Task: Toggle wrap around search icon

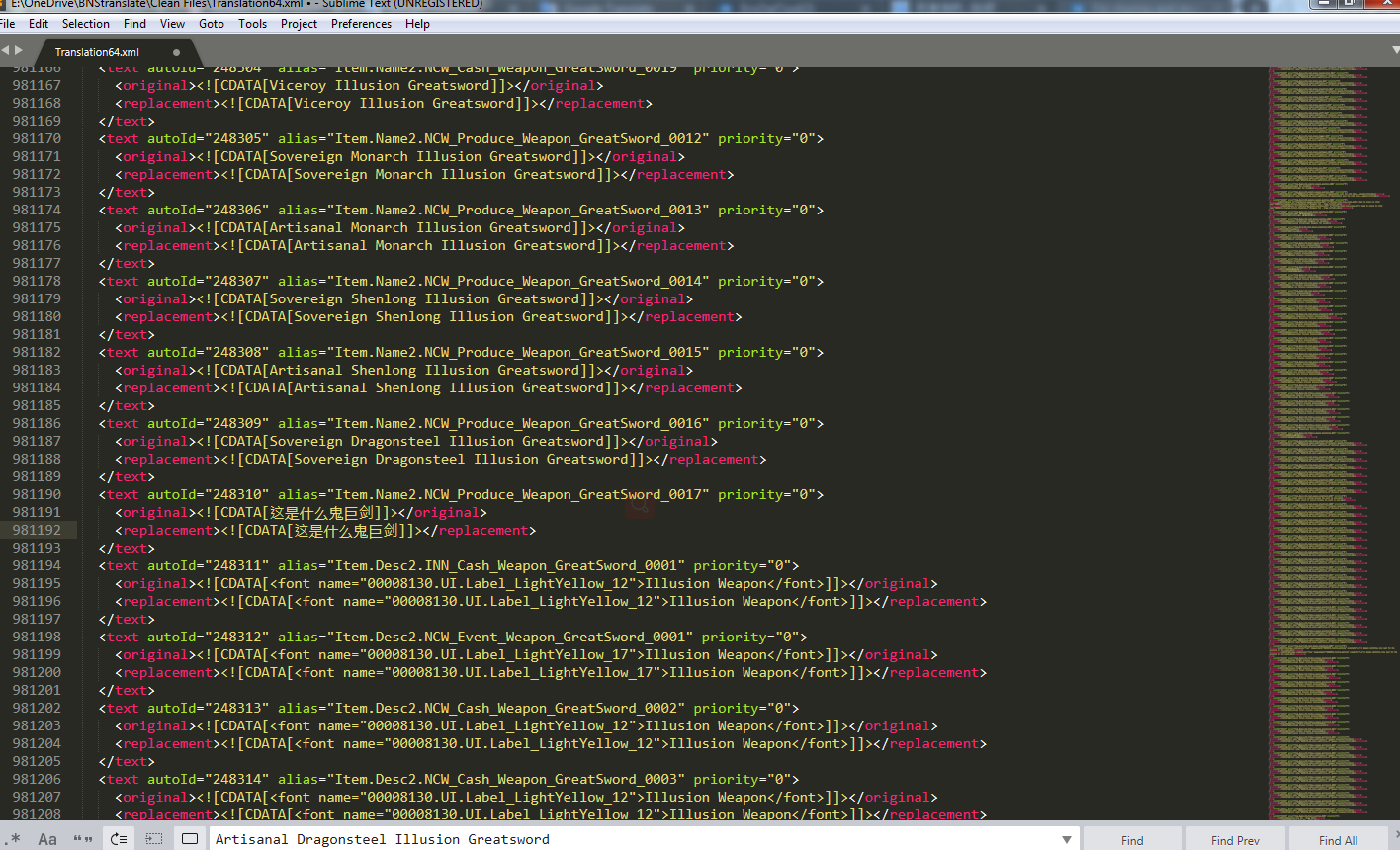Action: click(x=119, y=839)
